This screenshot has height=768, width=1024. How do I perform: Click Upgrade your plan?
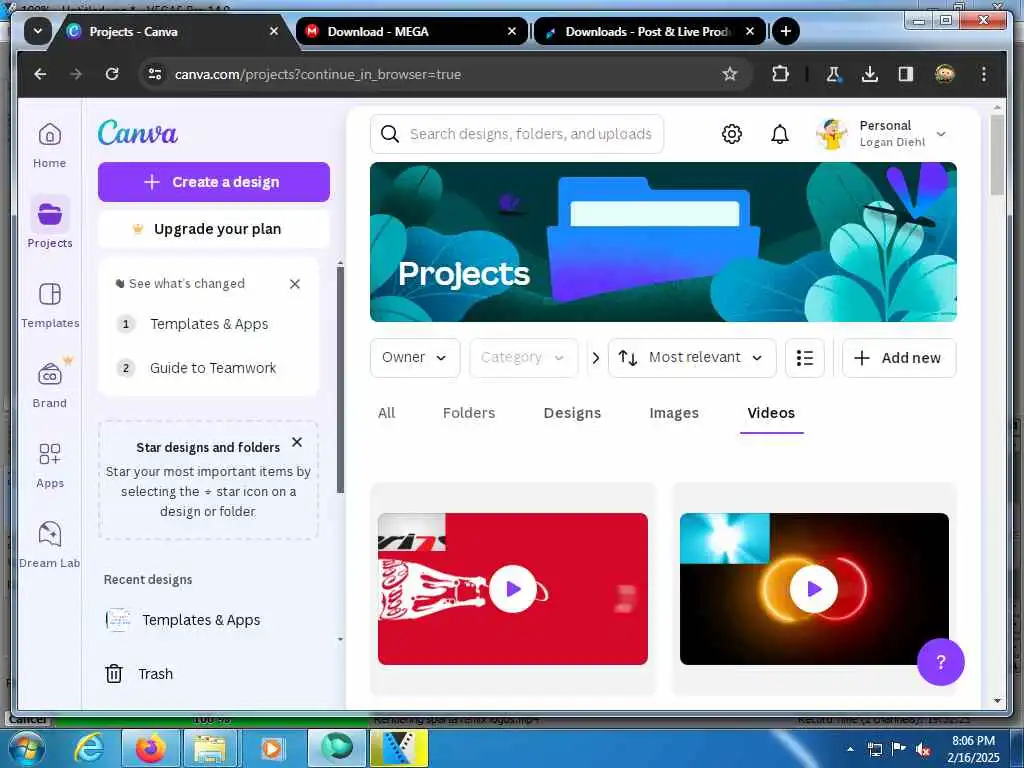point(214,229)
